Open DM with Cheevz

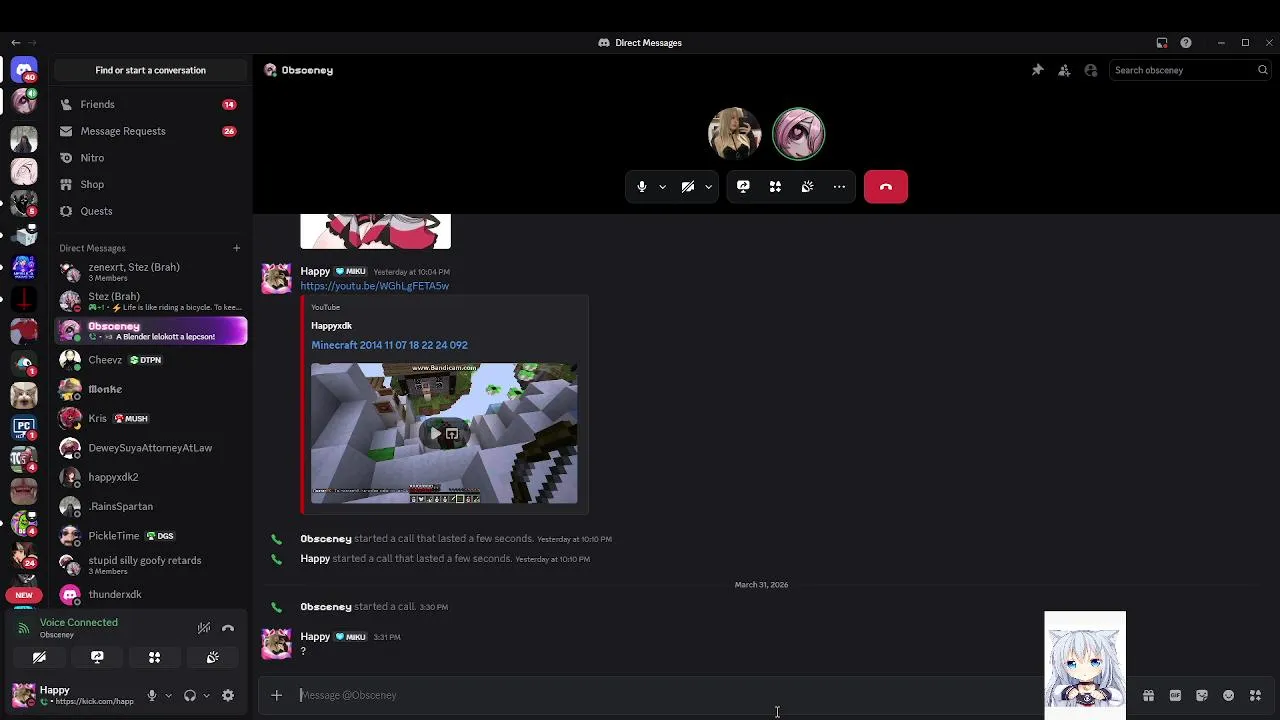click(150, 360)
